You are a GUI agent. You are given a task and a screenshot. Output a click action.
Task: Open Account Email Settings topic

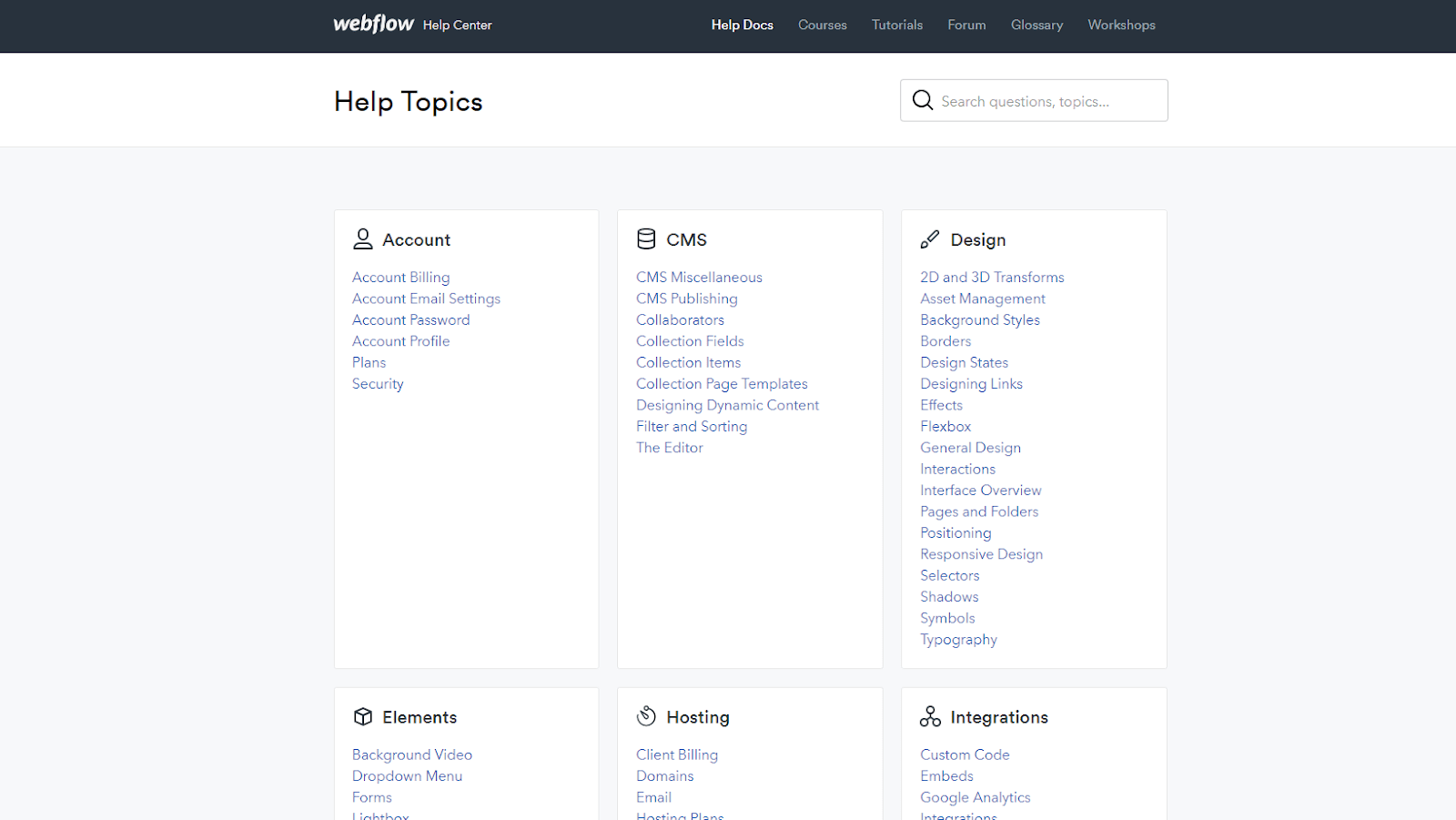tap(426, 299)
